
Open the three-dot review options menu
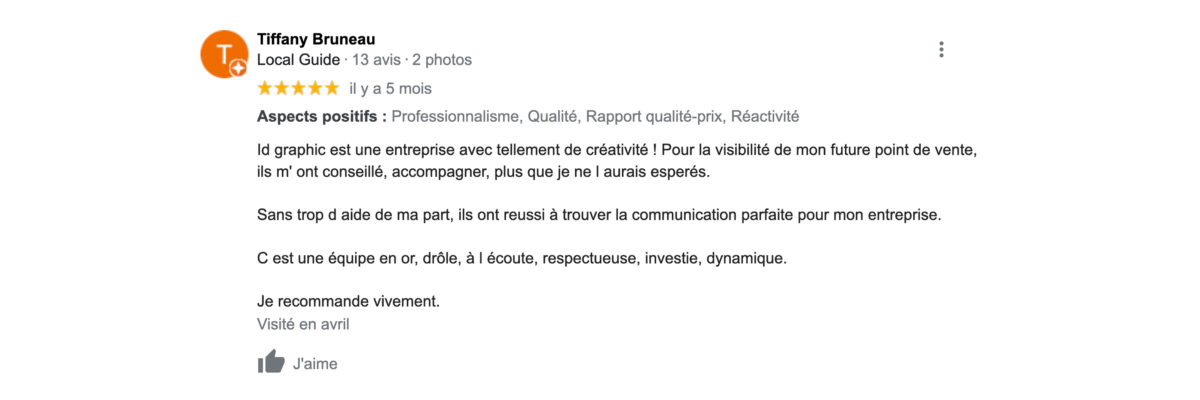(941, 49)
